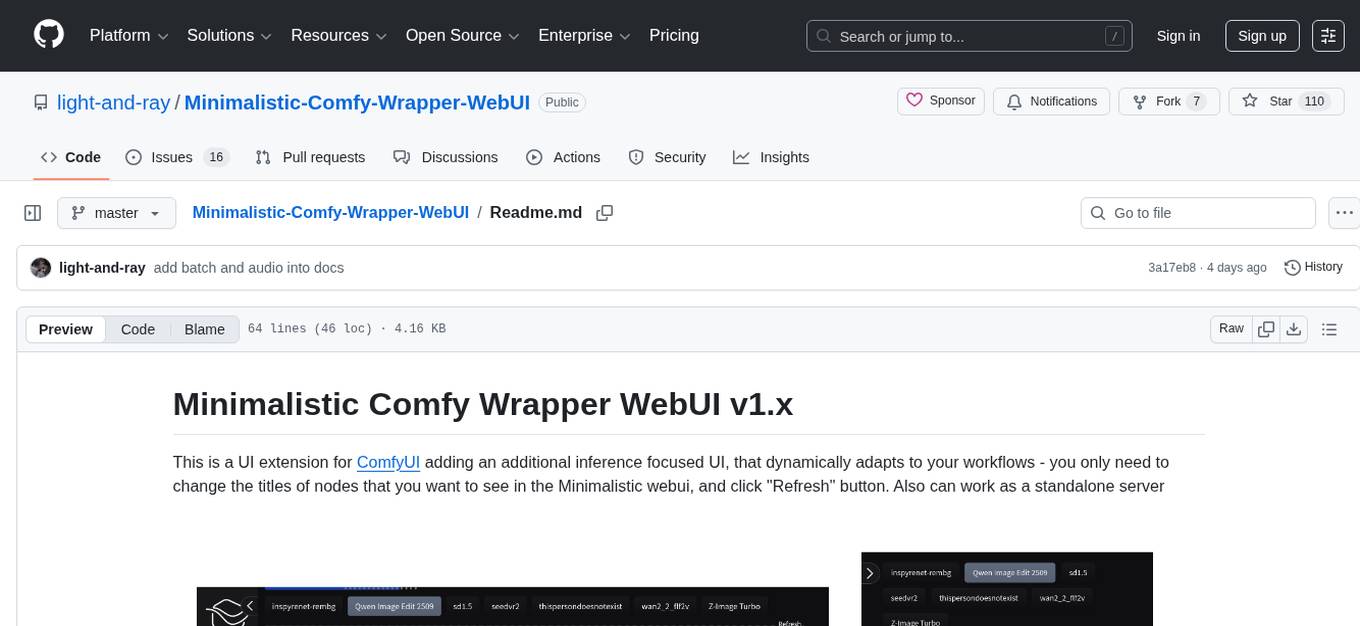The image size is (1360, 626).
Task: Click the Go to file search box
Action: 1197,213
